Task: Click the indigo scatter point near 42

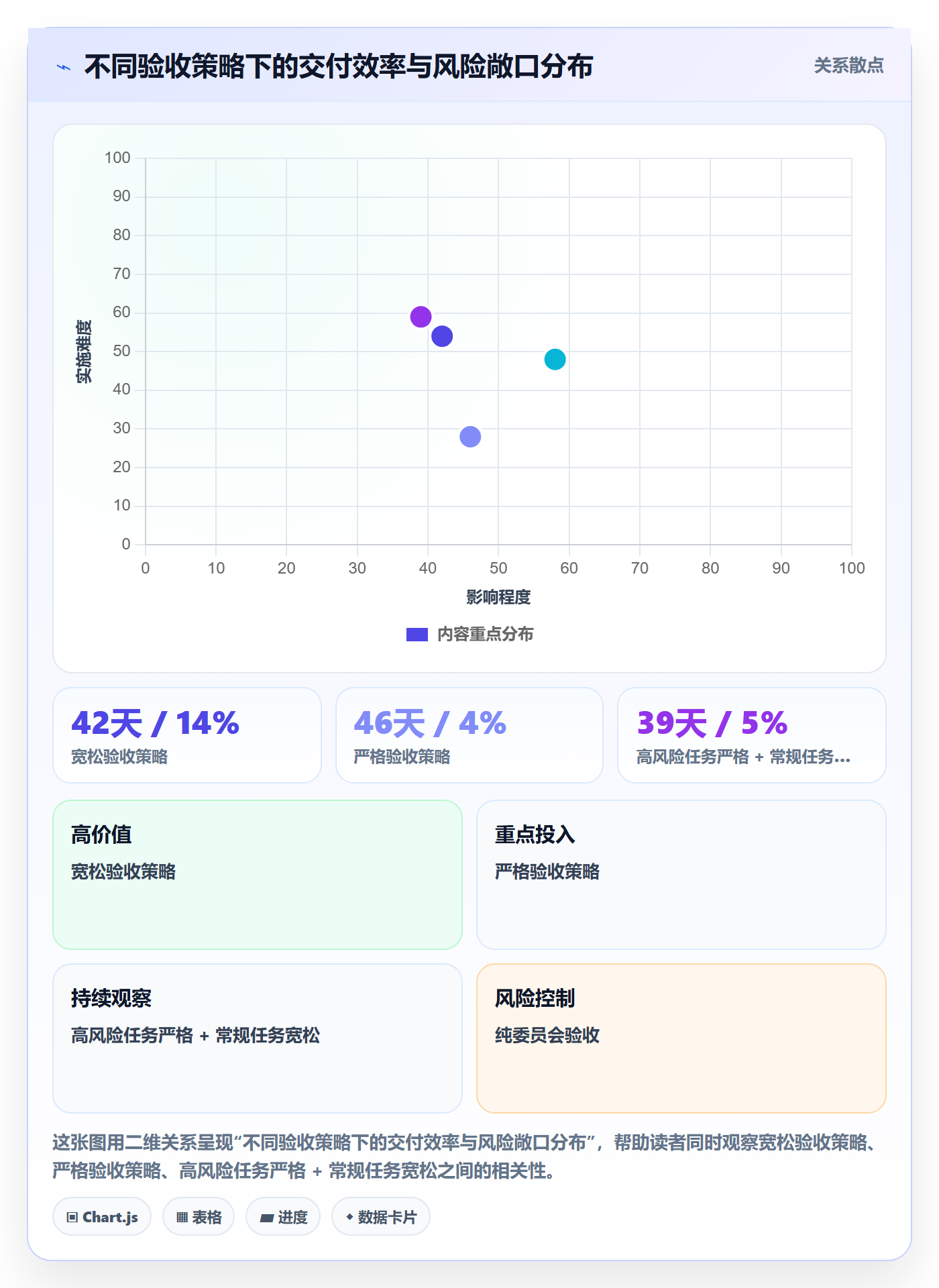Action: tap(442, 336)
